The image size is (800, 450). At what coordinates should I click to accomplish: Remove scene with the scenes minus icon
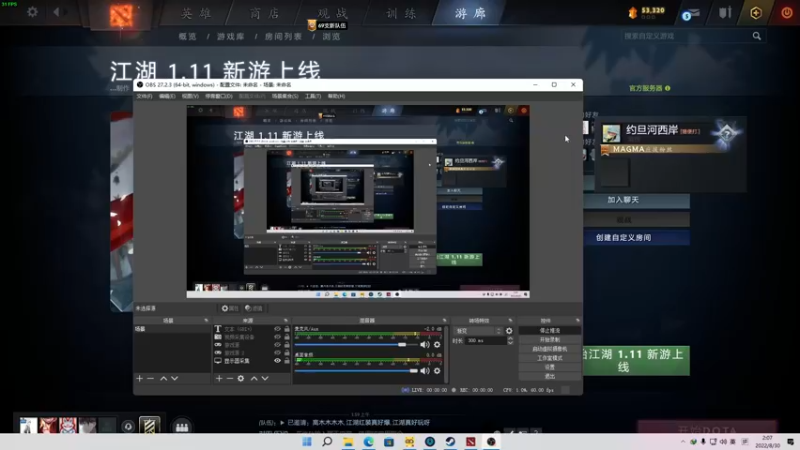(151, 379)
